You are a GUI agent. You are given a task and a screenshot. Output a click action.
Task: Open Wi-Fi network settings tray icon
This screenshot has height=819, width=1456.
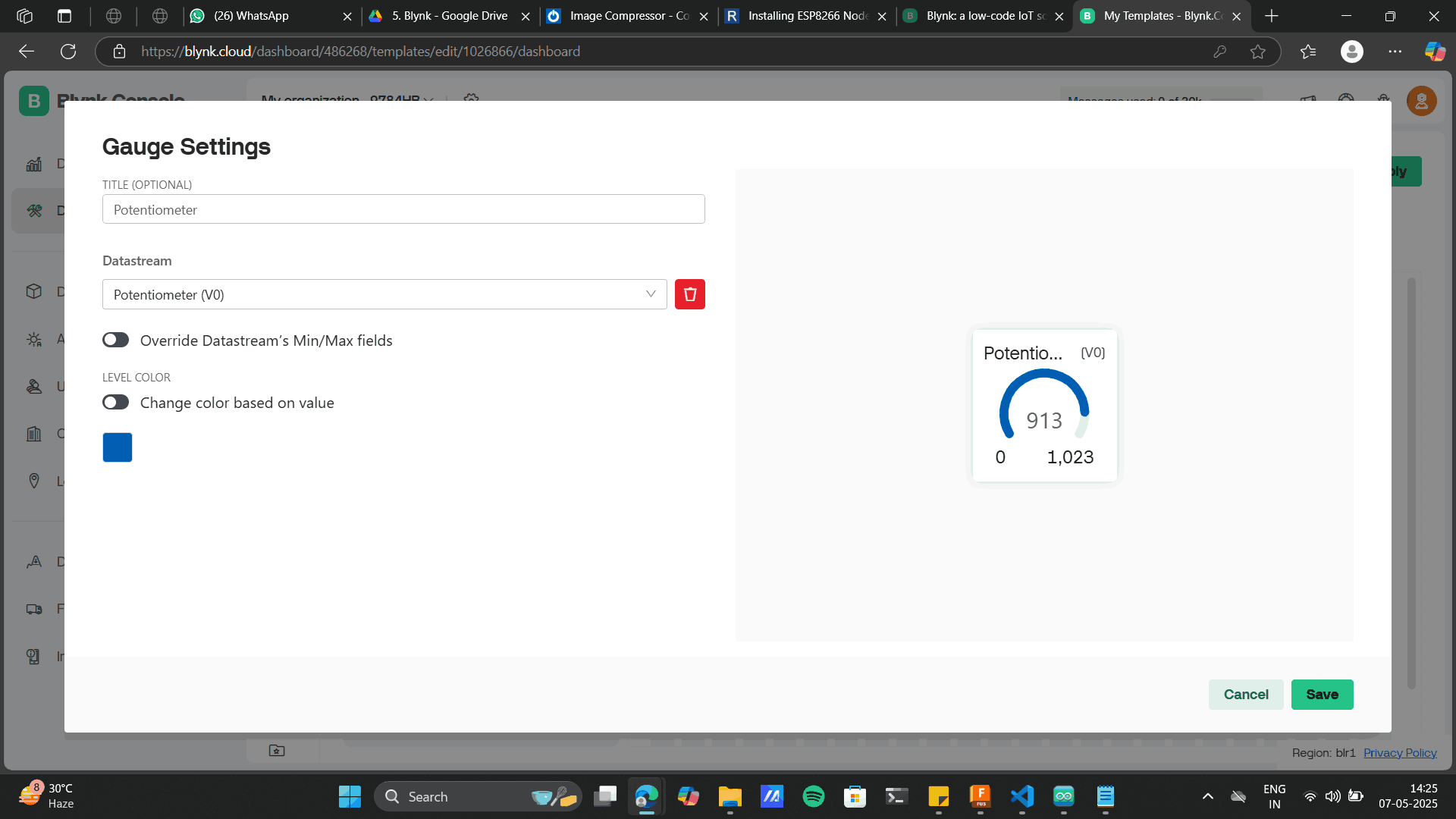(x=1310, y=796)
